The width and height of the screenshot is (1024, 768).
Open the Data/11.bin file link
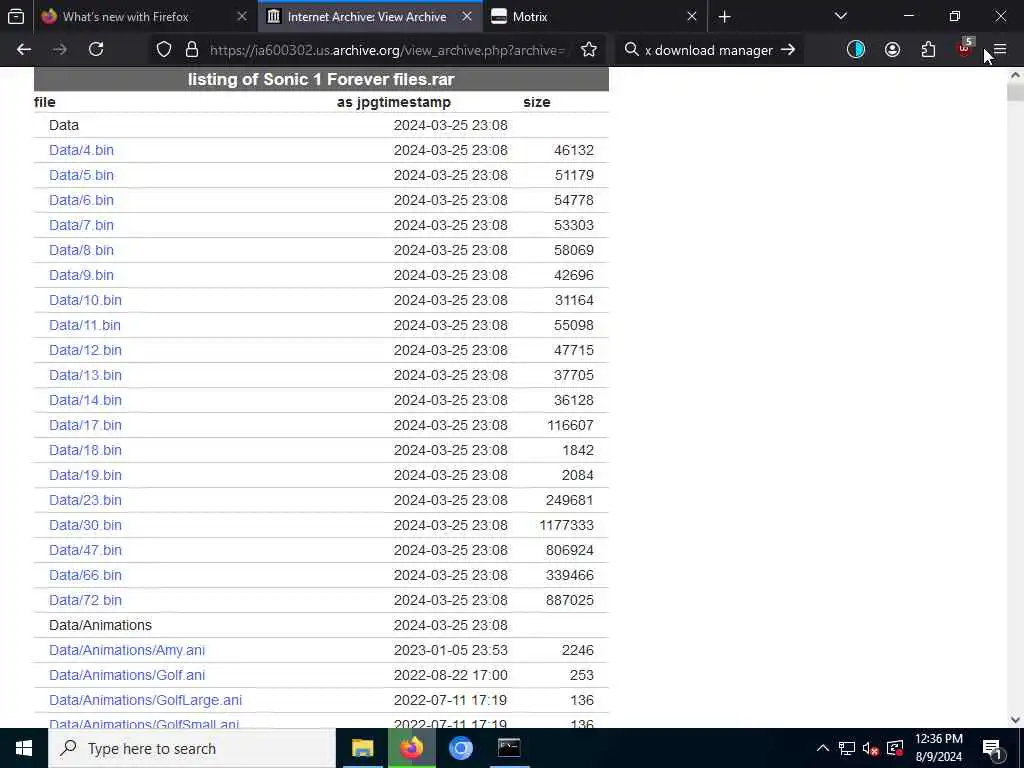tap(85, 325)
